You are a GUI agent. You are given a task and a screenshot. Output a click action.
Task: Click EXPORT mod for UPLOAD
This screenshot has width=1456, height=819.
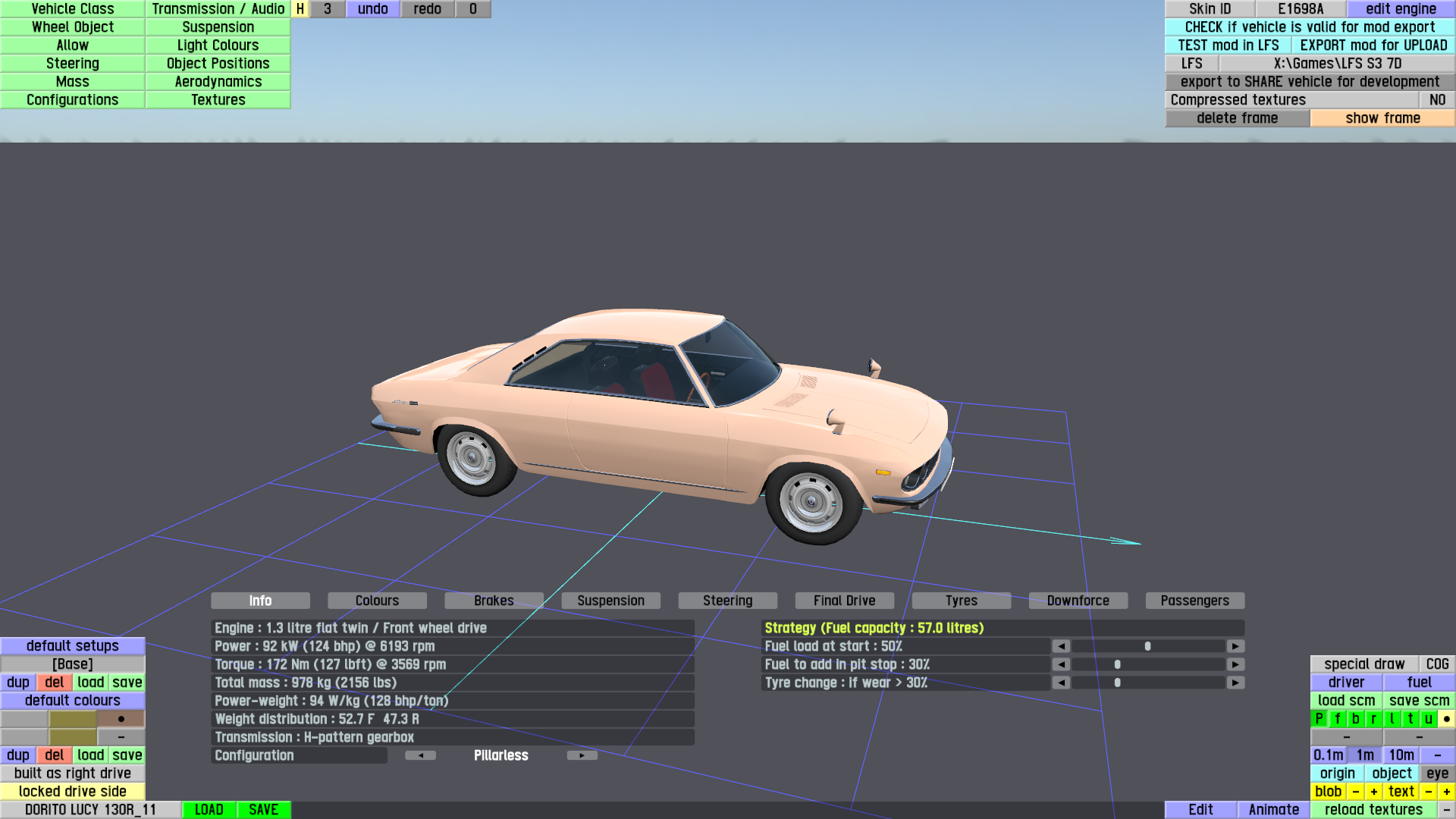[1373, 45]
